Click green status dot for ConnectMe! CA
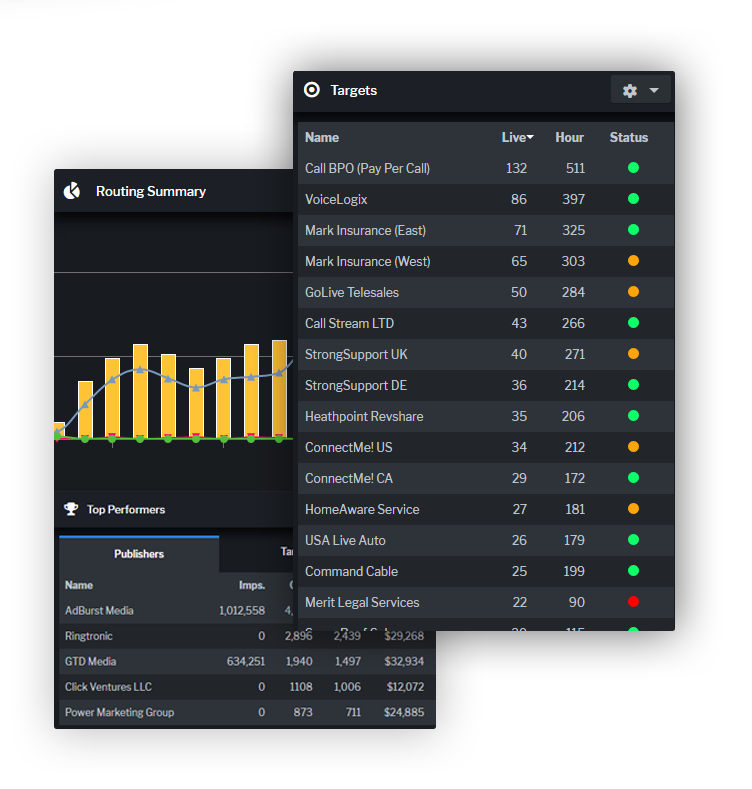This screenshot has width=752, height=789. 633,478
